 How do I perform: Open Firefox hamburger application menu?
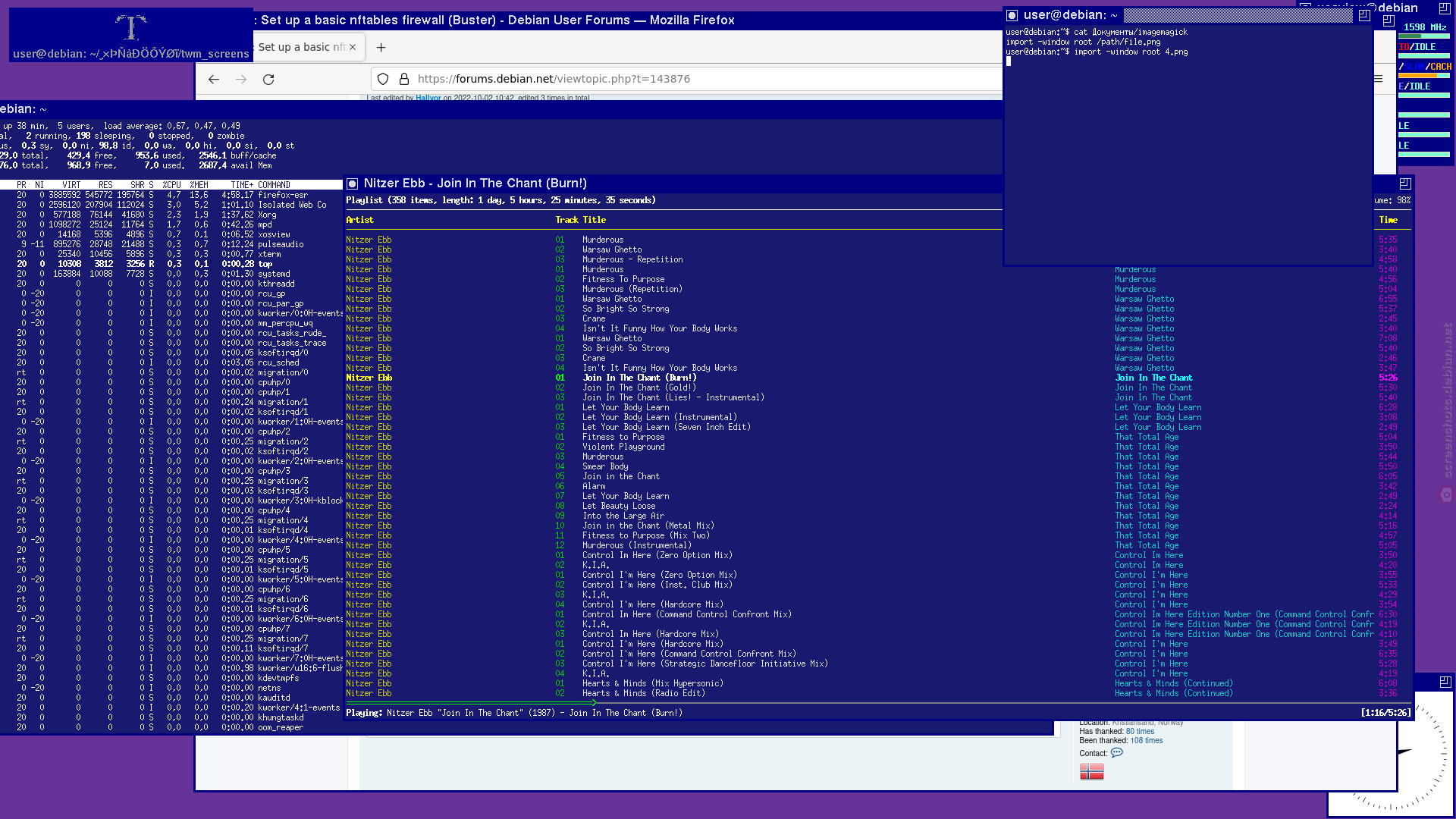click(1378, 79)
